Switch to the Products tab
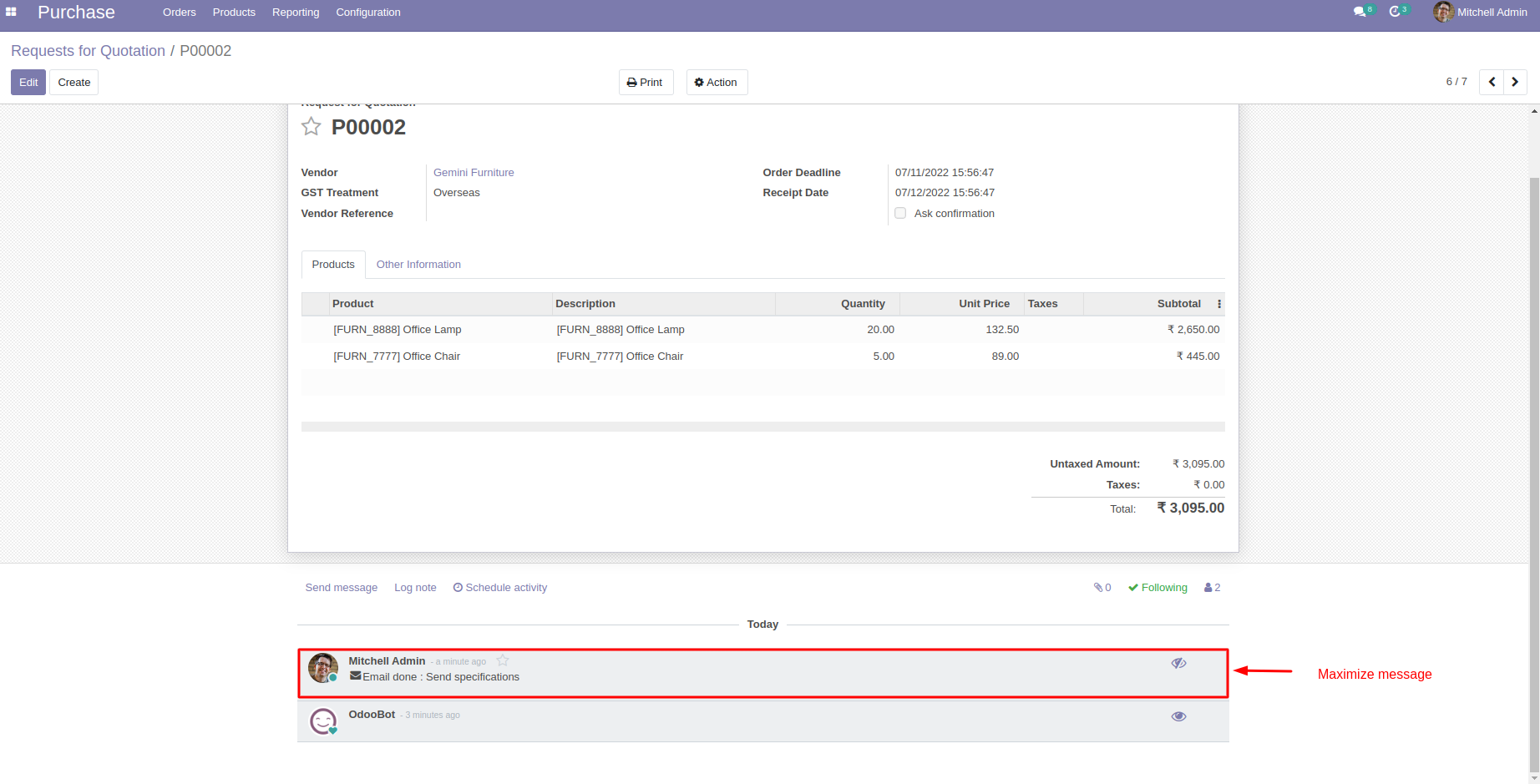 click(333, 265)
